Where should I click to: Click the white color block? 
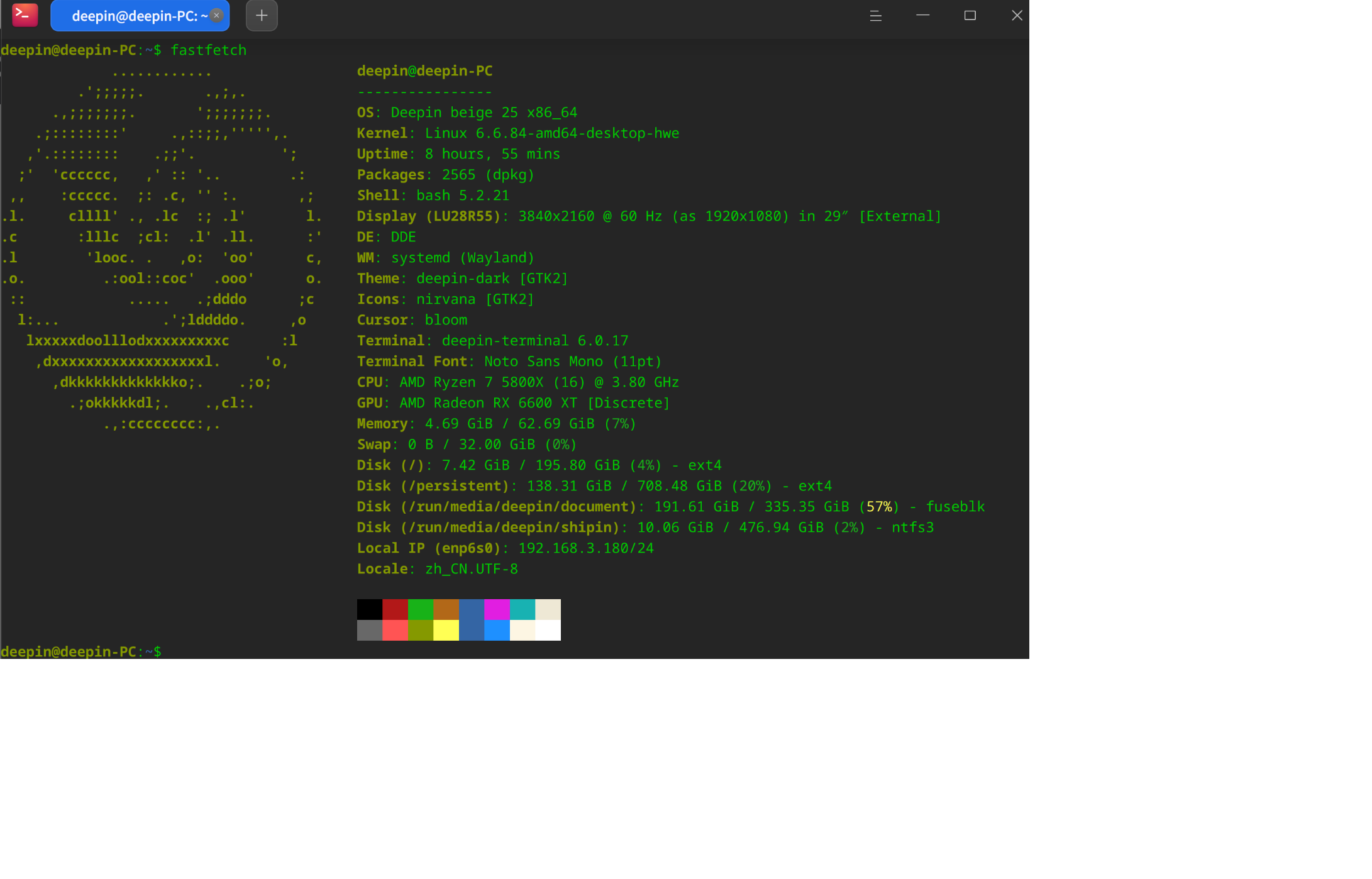tap(548, 630)
